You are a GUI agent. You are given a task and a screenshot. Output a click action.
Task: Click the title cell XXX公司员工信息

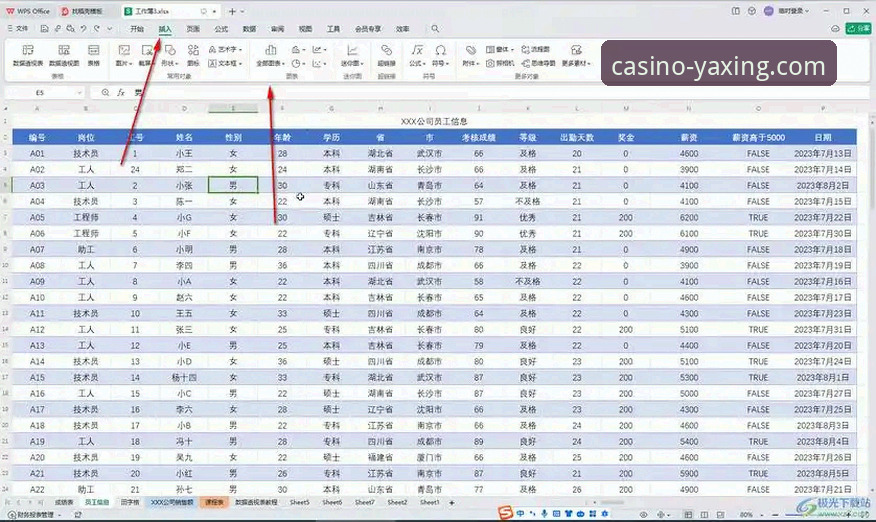(x=434, y=121)
